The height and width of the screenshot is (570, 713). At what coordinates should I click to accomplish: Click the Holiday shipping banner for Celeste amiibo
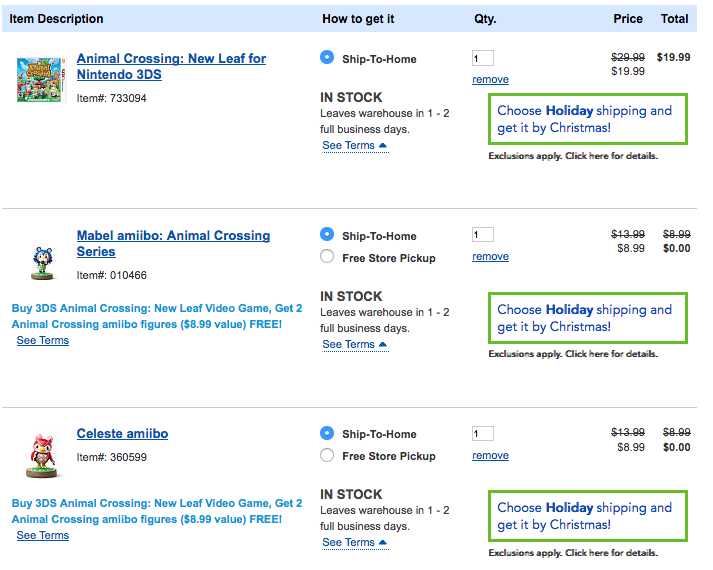[x=587, y=516]
